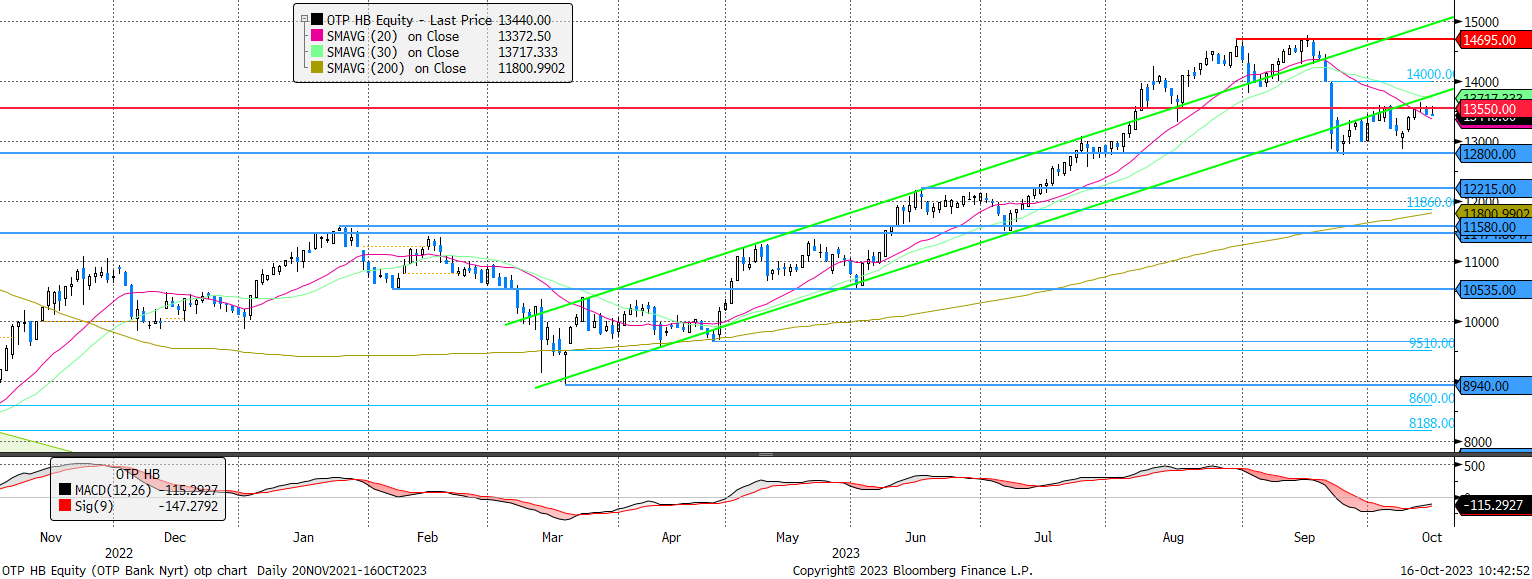This screenshot has height=579, width=1532.
Task: Click the olive SMAVG (200) swatch
Action: tap(316, 69)
